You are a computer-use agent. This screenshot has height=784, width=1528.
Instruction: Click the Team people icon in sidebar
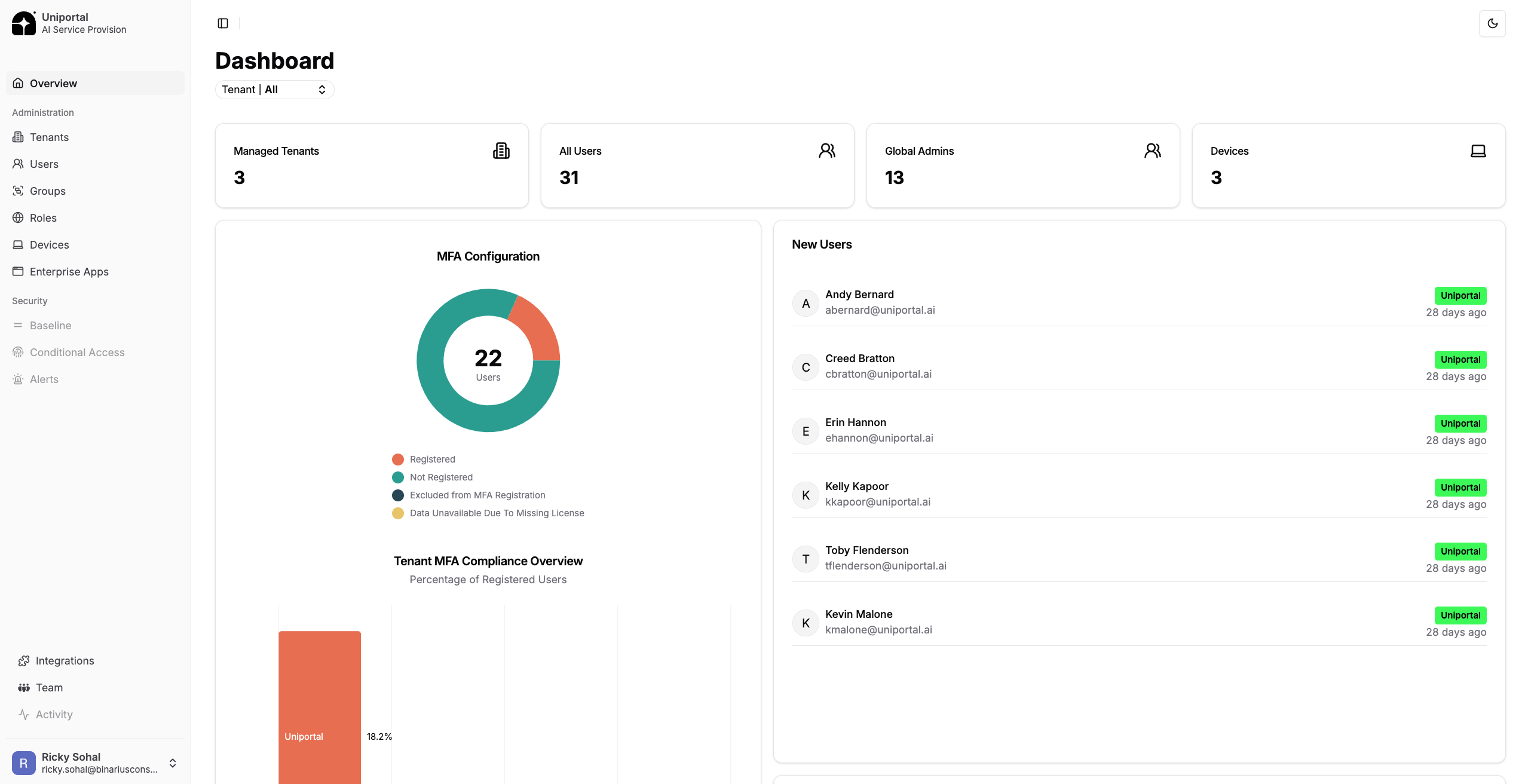click(24, 688)
